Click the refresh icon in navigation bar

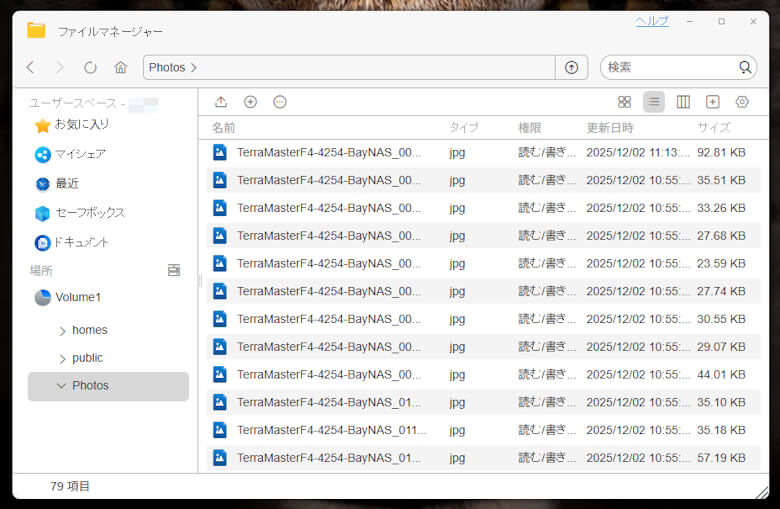pos(90,67)
